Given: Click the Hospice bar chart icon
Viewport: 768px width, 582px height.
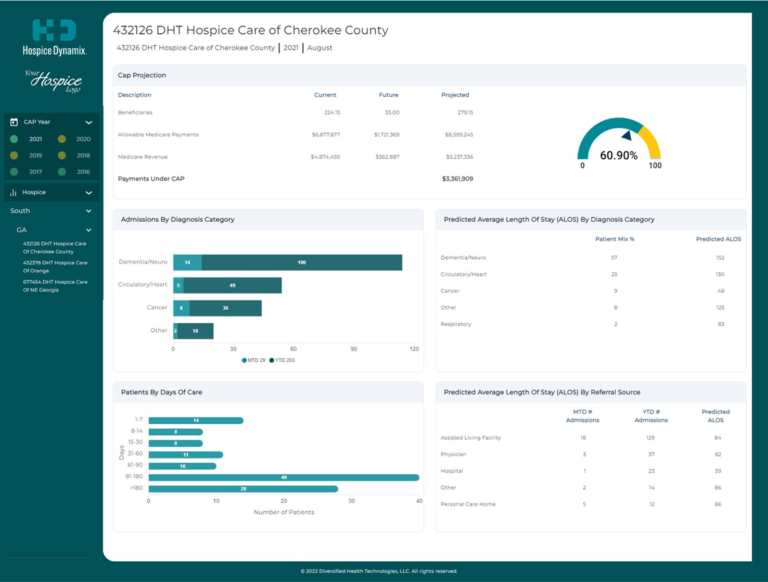Looking at the screenshot, I should tap(13, 193).
